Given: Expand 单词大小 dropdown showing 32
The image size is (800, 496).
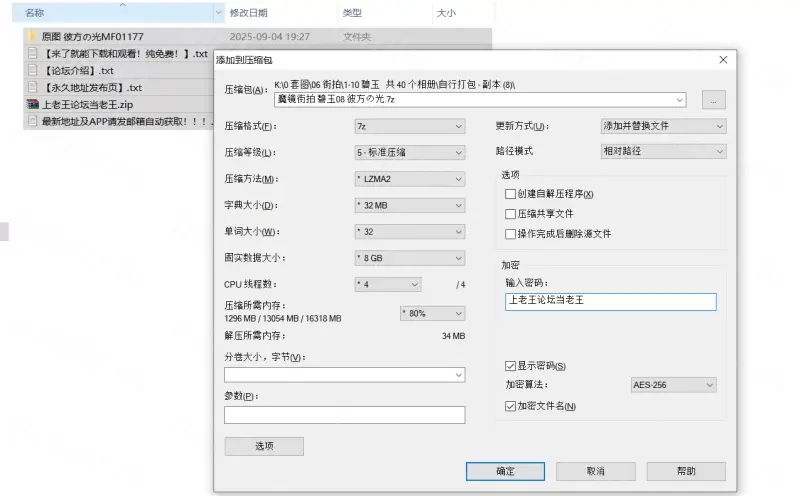Looking at the screenshot, I should (x=410, y=232).
